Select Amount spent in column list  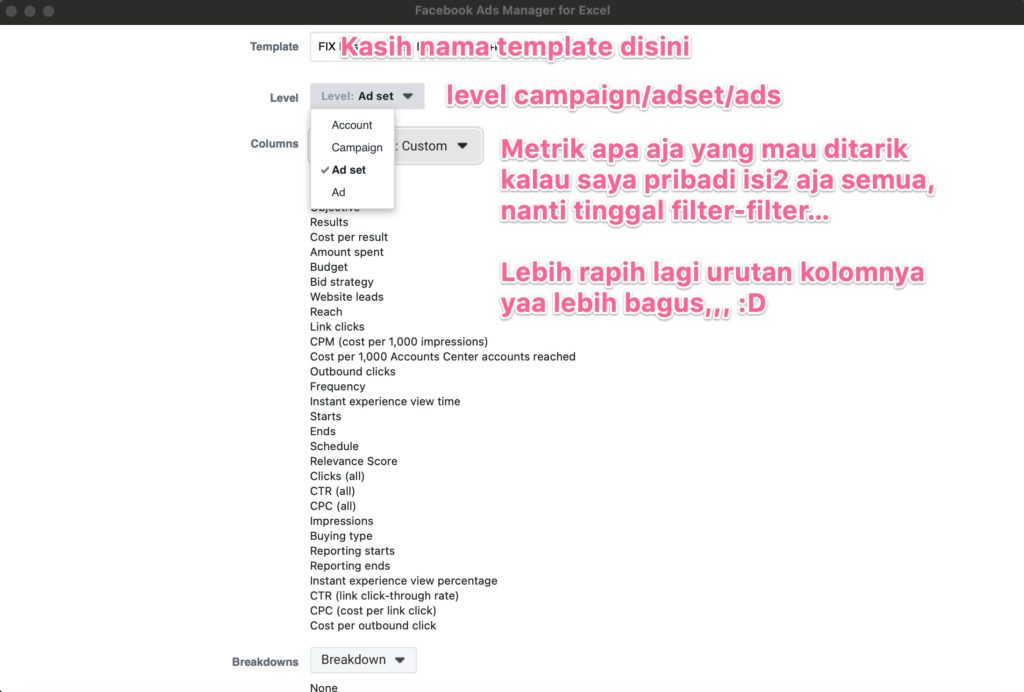347,252
